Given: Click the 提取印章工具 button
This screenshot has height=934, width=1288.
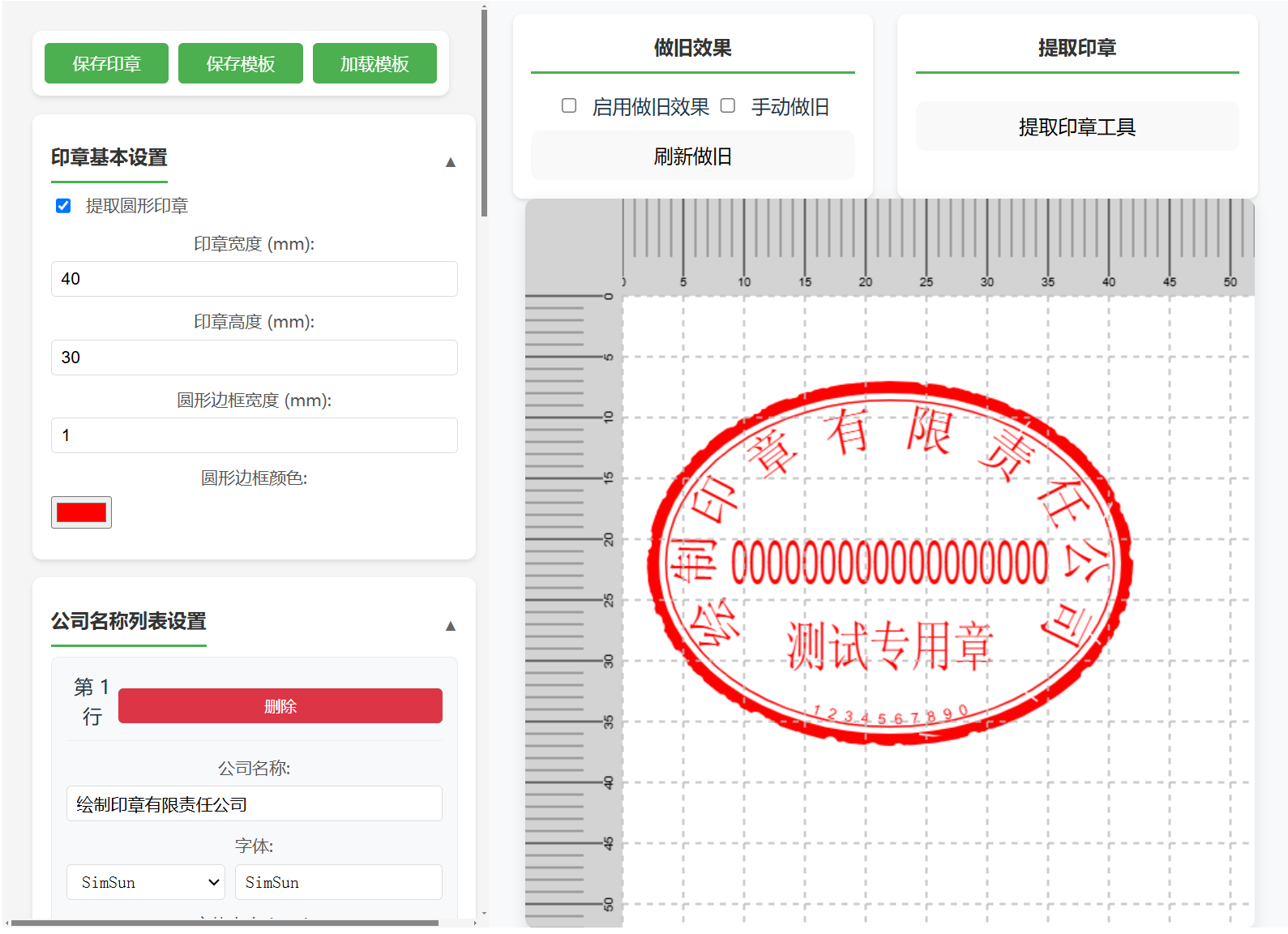Looking at the screenshot, I should [x=1077, y=126].
